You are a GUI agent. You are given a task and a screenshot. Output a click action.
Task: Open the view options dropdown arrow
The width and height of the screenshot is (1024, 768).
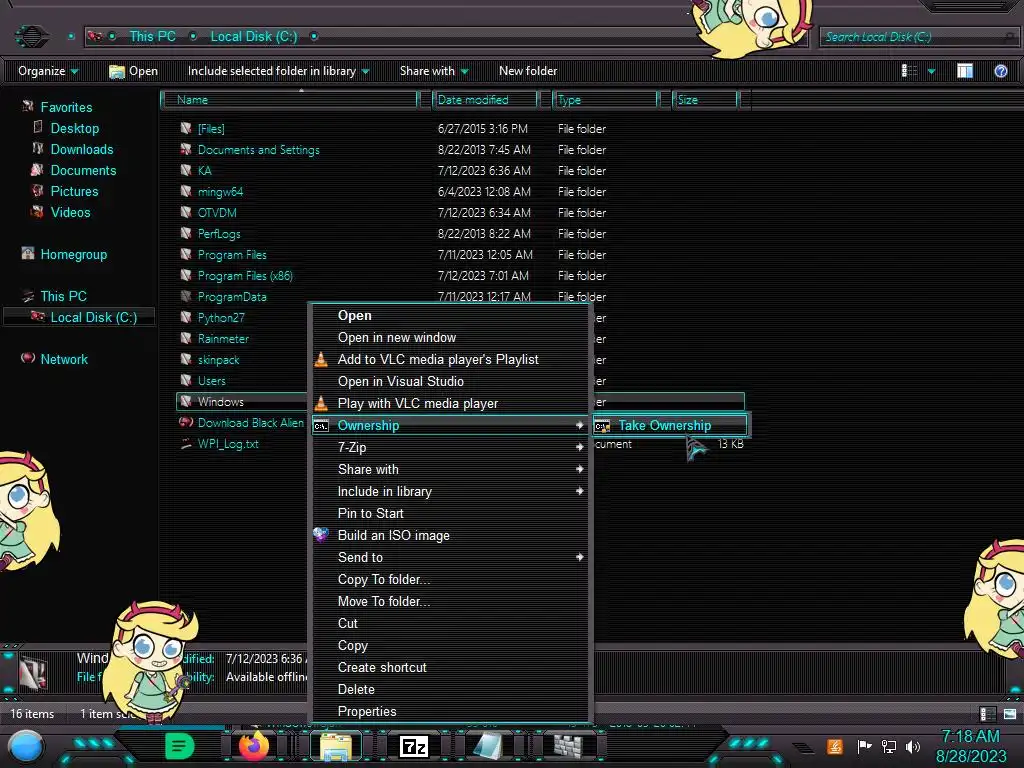tap(931, 71)
